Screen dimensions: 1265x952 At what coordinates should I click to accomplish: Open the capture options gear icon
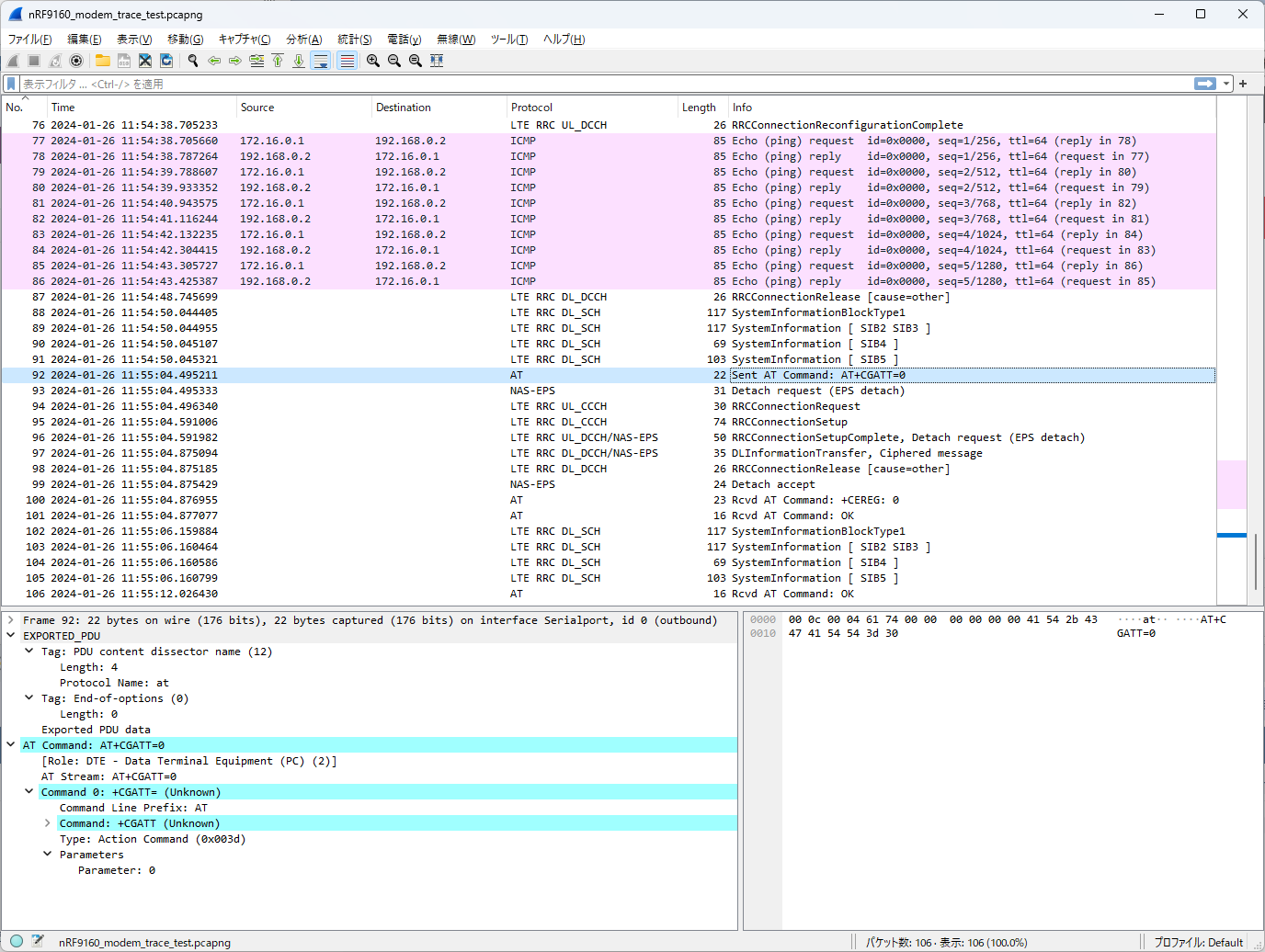[x=76, y=61]
